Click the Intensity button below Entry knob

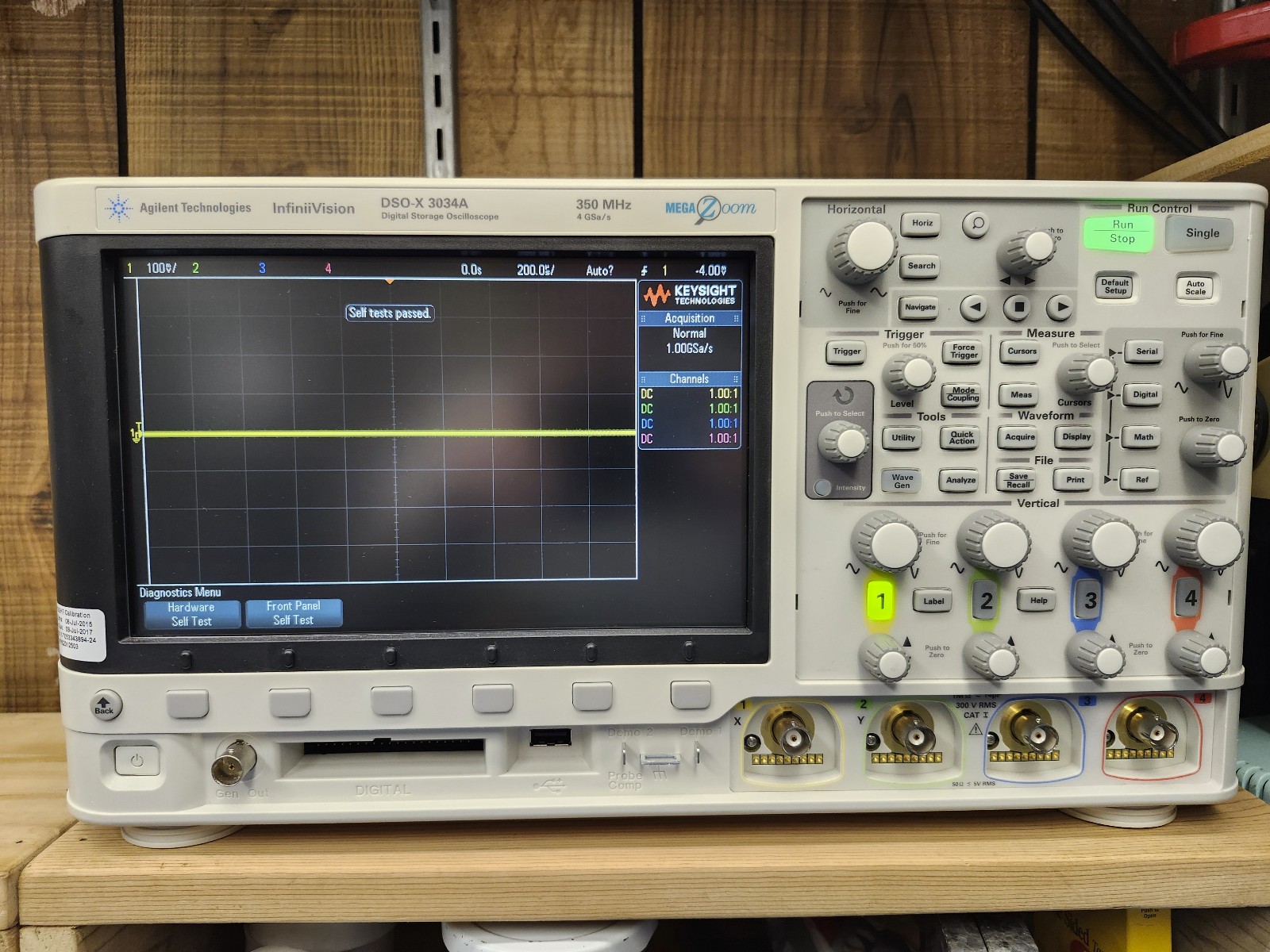(823, 487)
